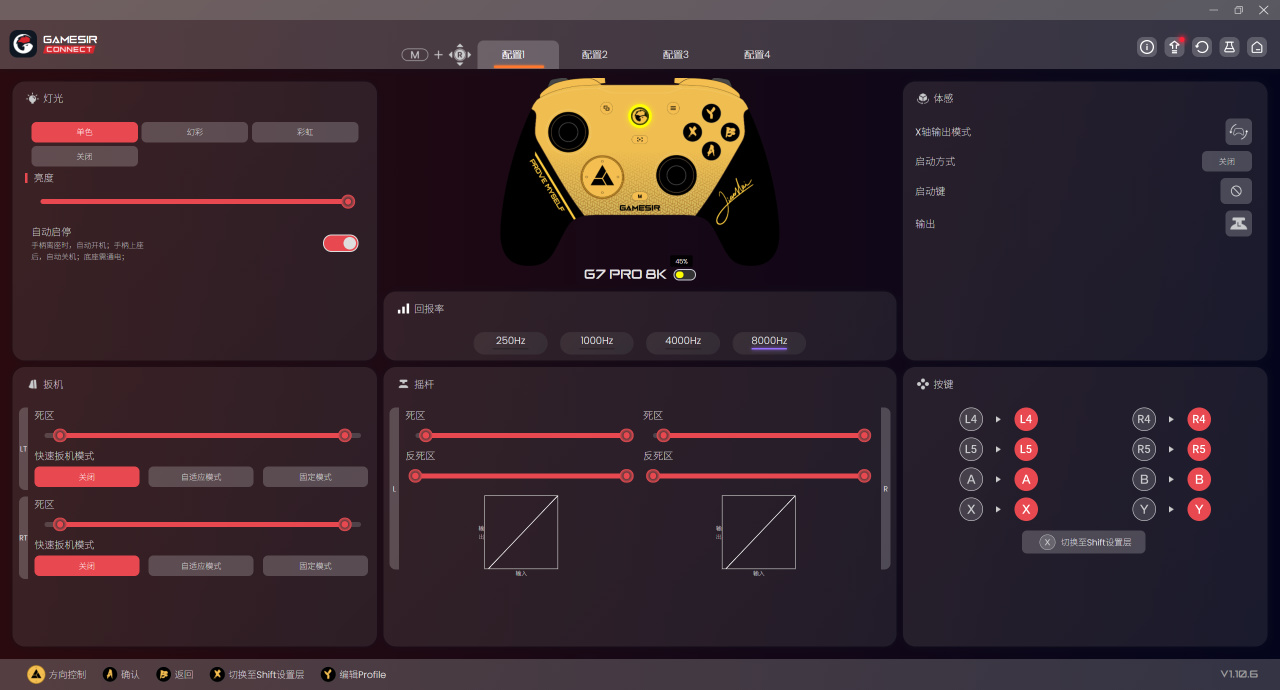Screen dimensions: 1280x690
Task: Click the left stick on controller image
Action: click(567, 131)
